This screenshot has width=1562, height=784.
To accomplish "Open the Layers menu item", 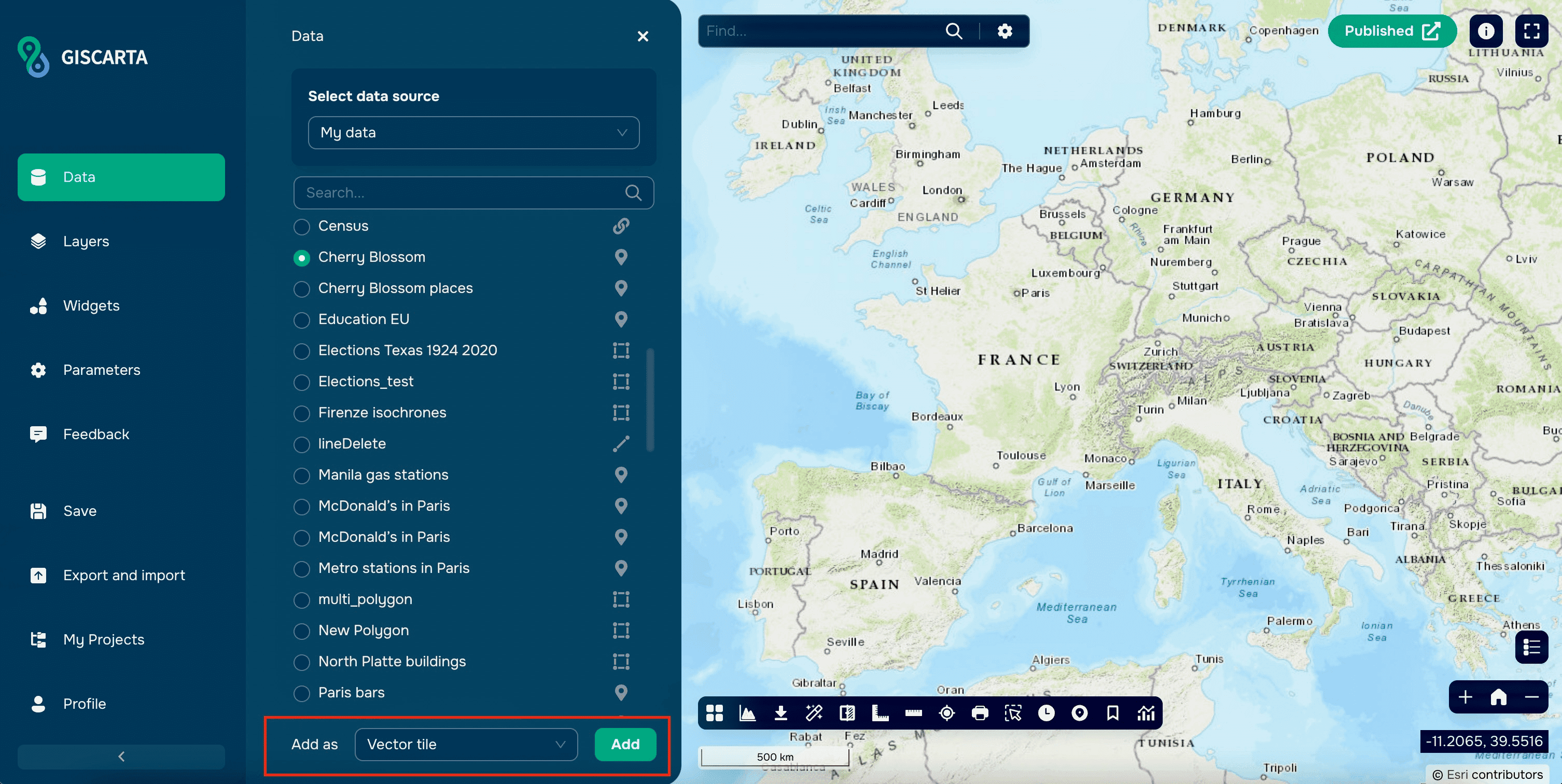I will tap(86, 241).
